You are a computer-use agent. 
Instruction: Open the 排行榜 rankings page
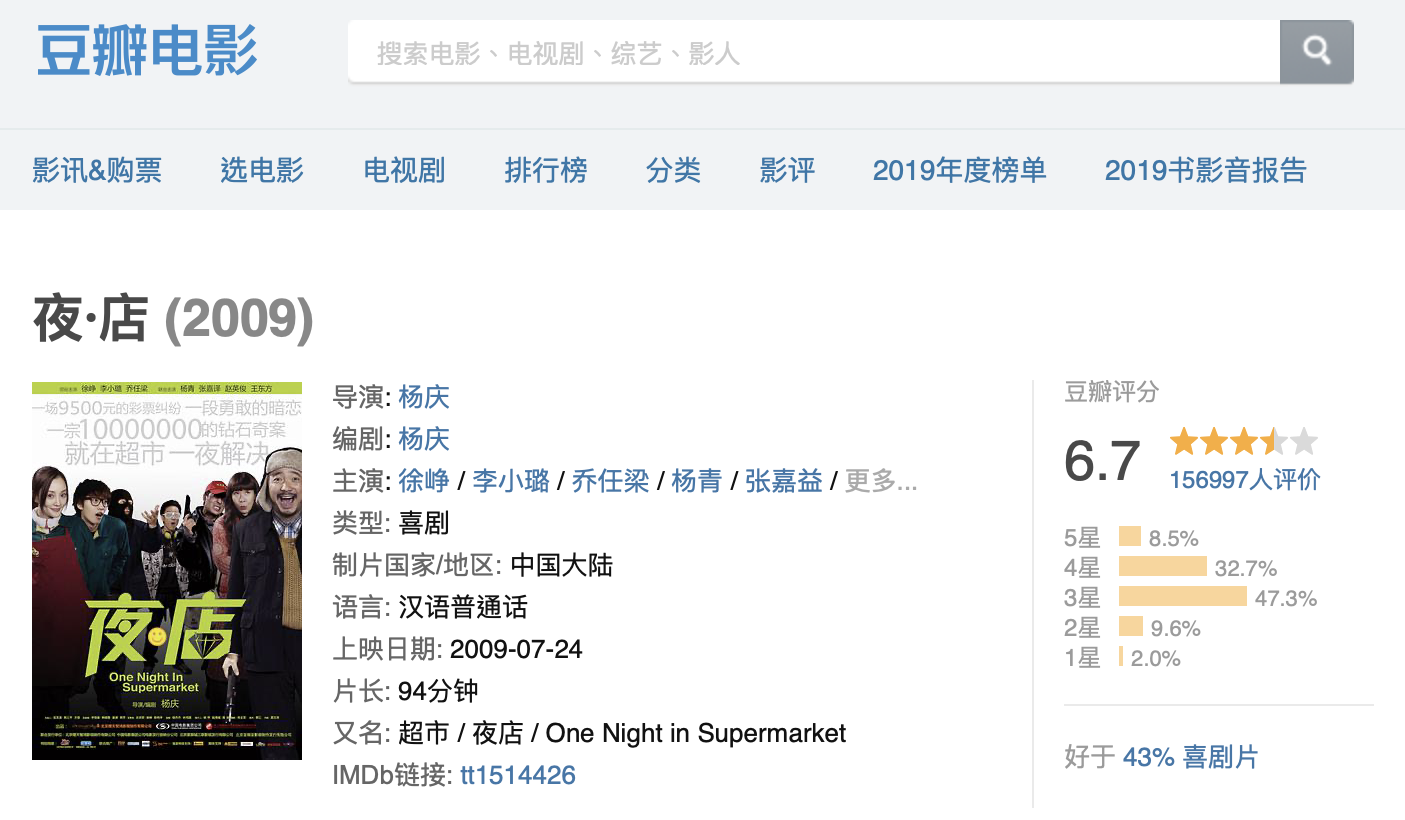point(546,170)
